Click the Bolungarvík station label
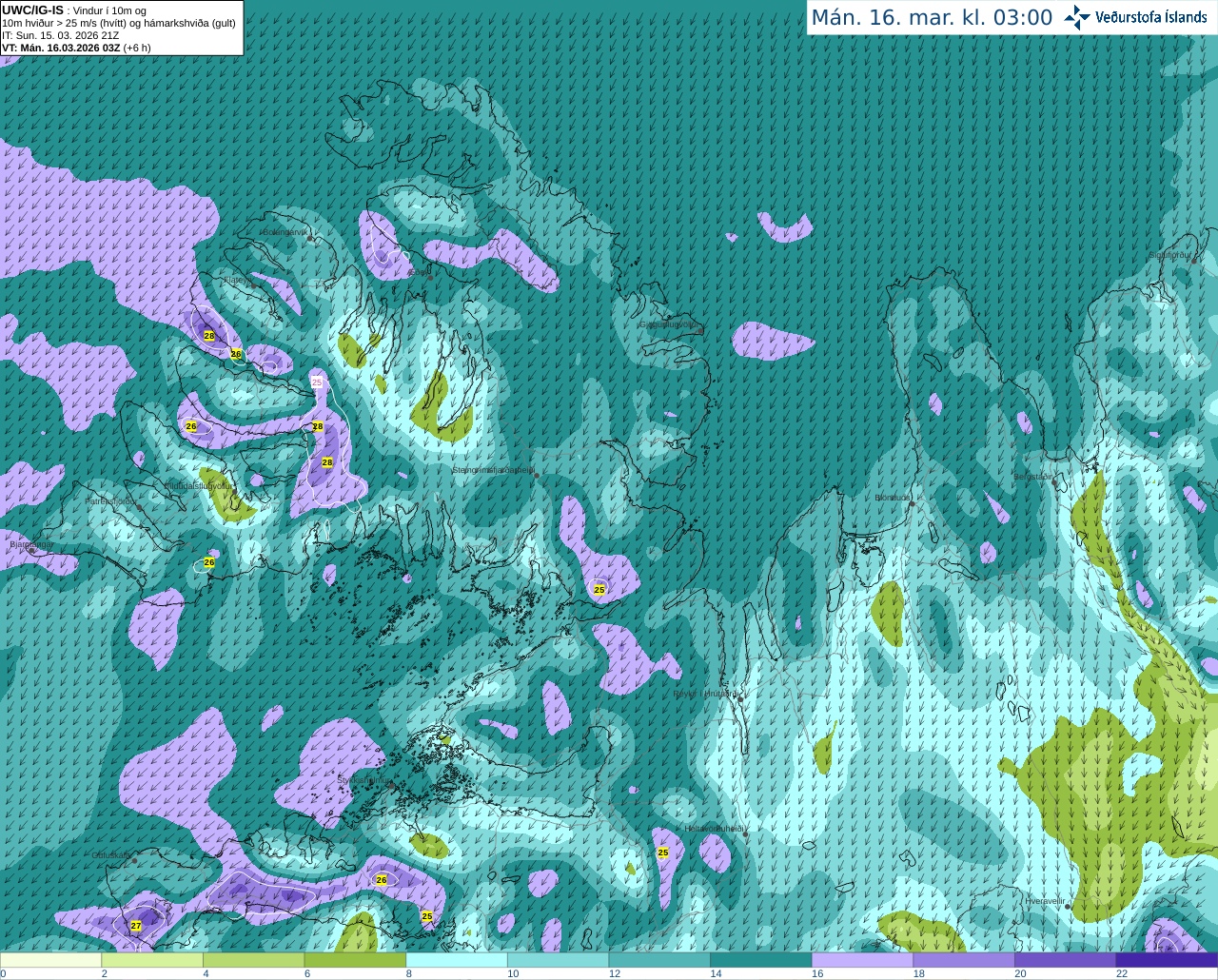The width and height of the screenshot is (1218, 980). tap(285, 232)
